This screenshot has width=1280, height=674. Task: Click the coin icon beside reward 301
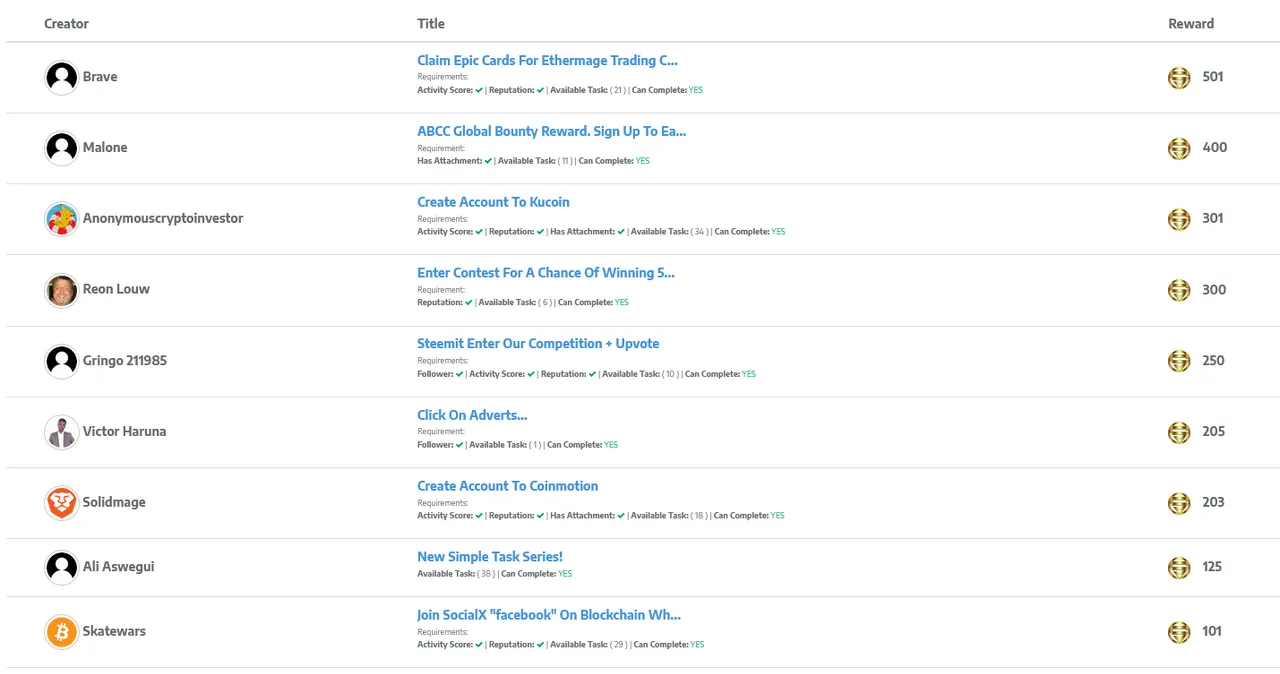[1180, 219]
